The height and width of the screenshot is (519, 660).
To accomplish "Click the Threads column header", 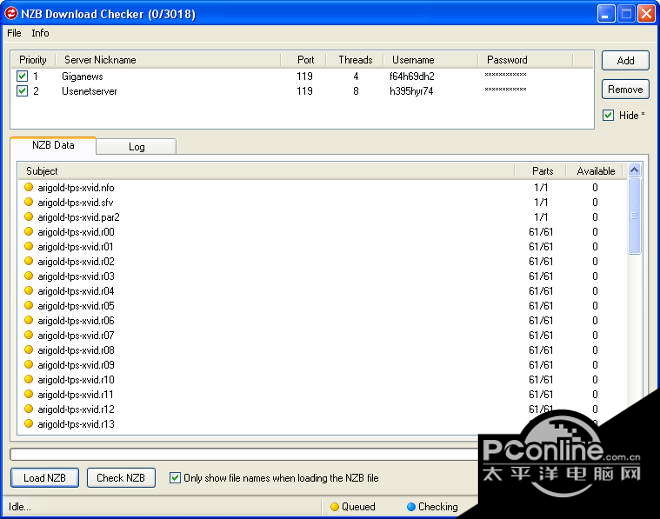I will point(355,60).
